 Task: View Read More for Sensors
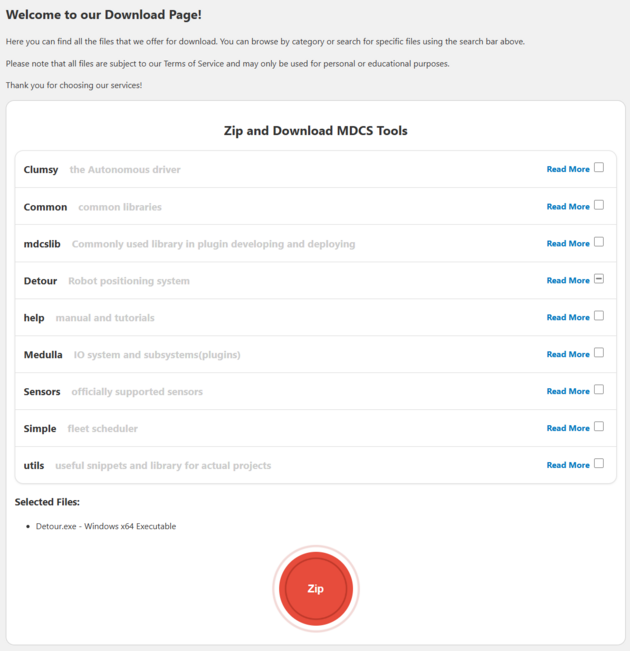coord(568,392)
